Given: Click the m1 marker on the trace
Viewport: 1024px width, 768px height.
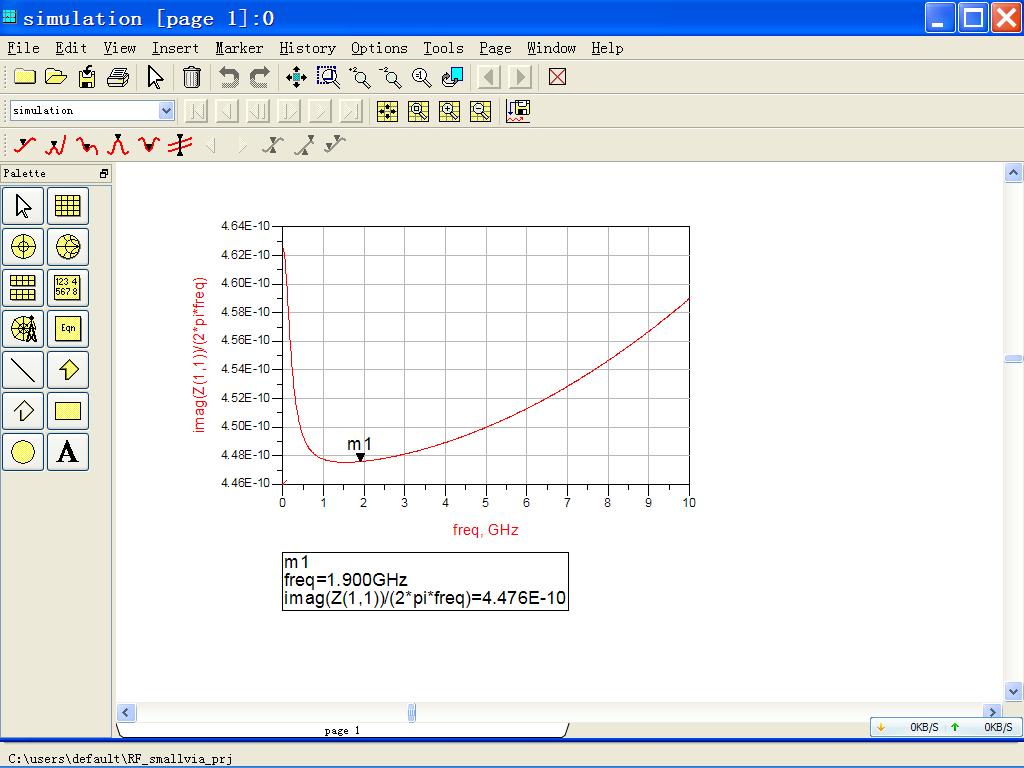Looking at the screenshot, I should point(360,457).
